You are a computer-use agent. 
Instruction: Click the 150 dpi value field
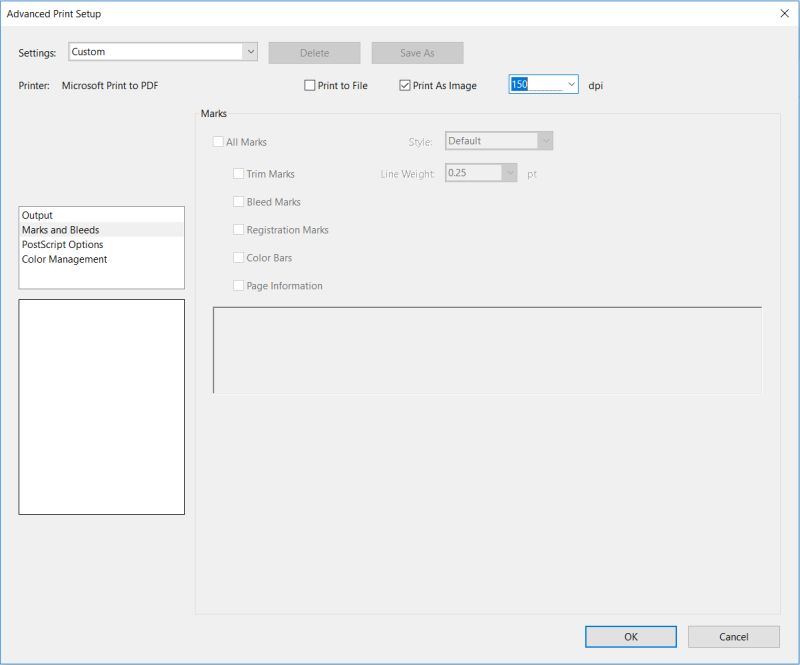(537, 84)
